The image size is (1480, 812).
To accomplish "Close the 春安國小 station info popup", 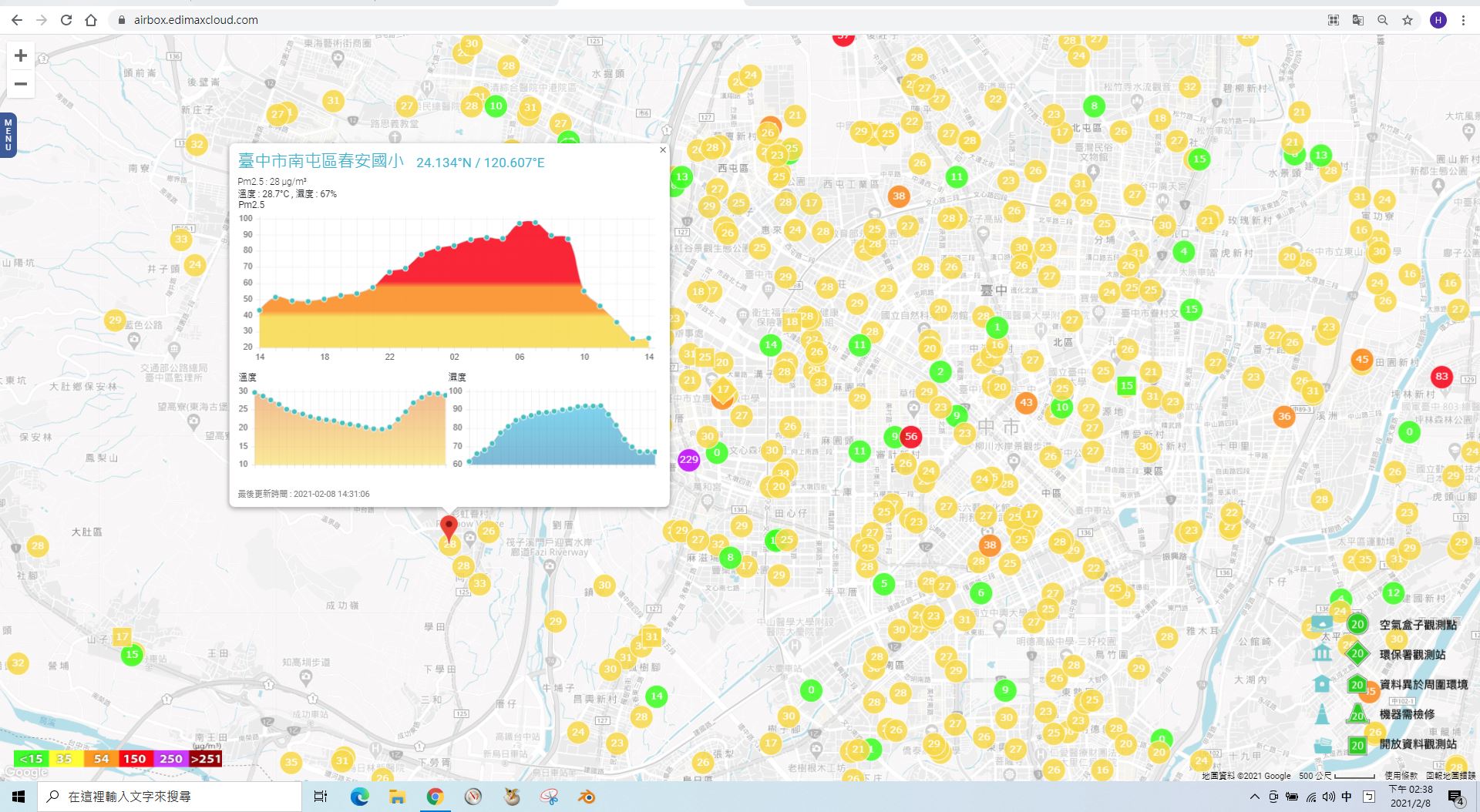I will 662,150.
